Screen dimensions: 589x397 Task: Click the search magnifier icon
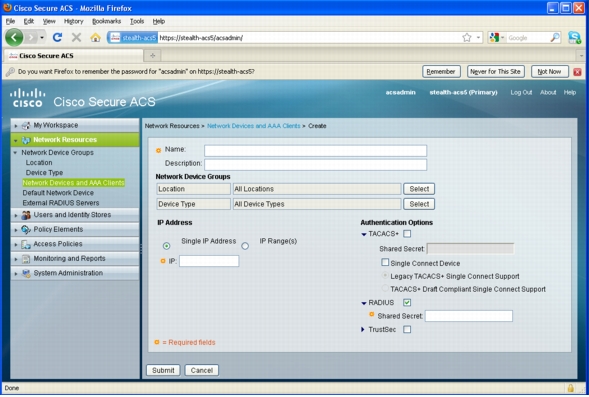555,38
